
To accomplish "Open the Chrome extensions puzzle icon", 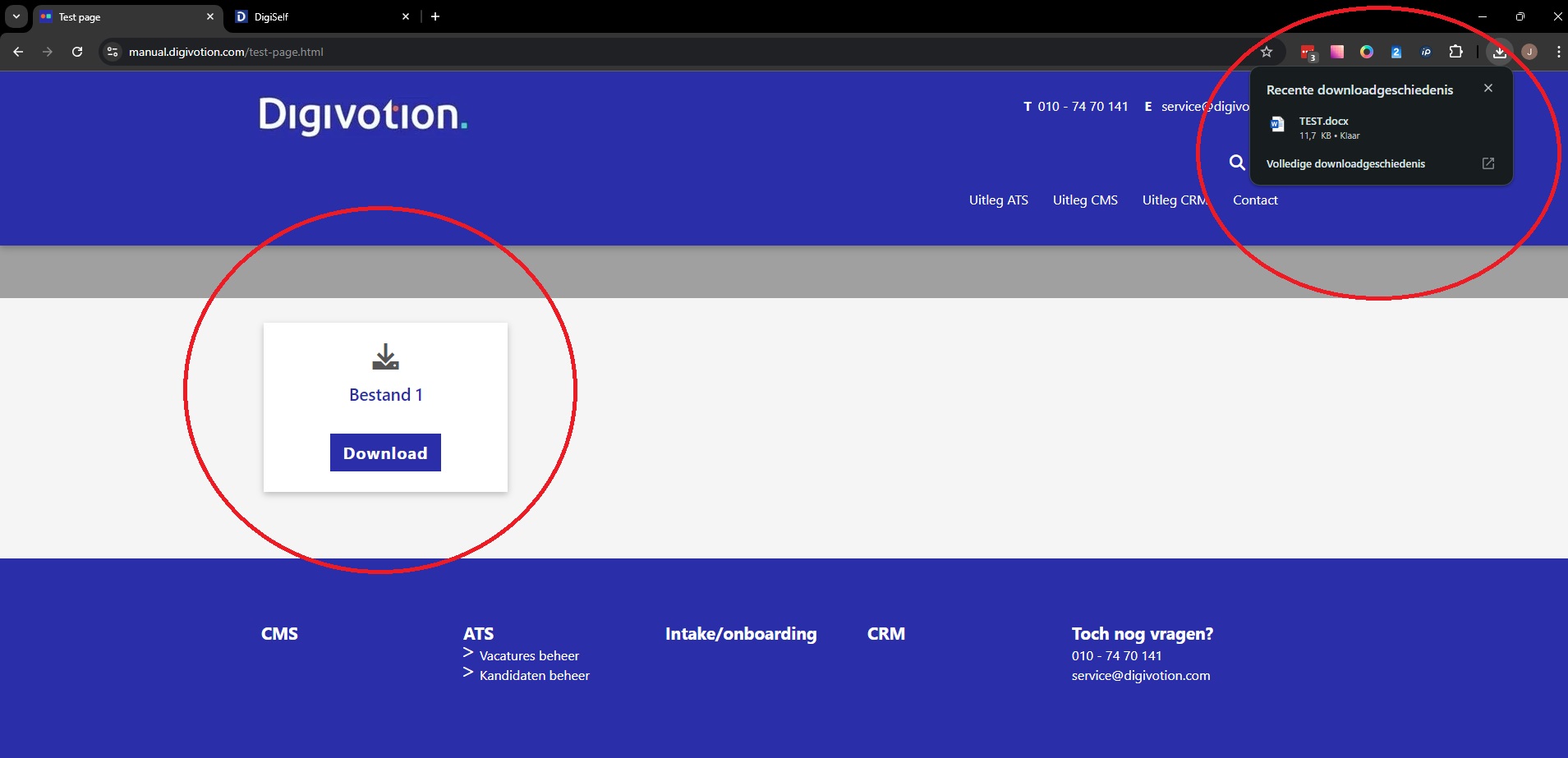I will point(1455,52).
